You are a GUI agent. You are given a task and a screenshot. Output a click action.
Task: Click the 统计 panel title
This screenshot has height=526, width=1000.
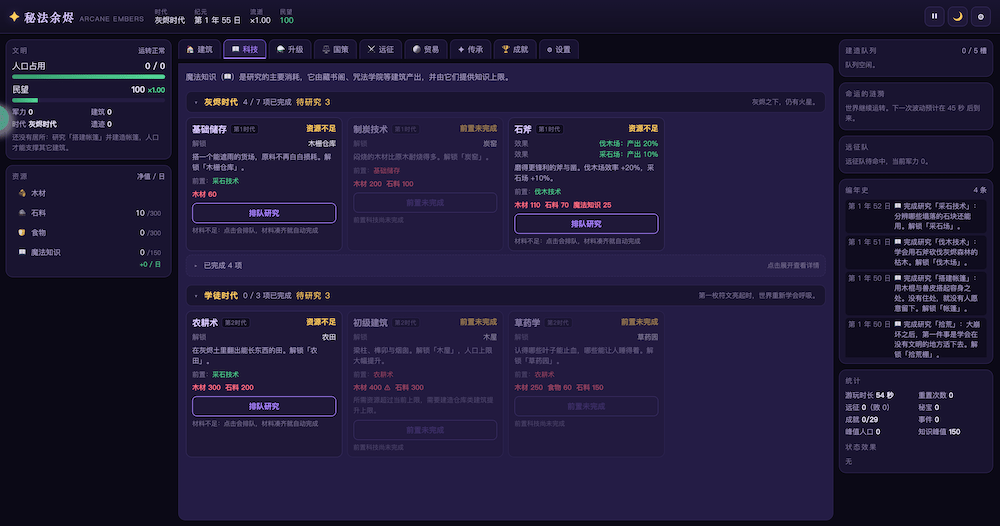[853, 381]
